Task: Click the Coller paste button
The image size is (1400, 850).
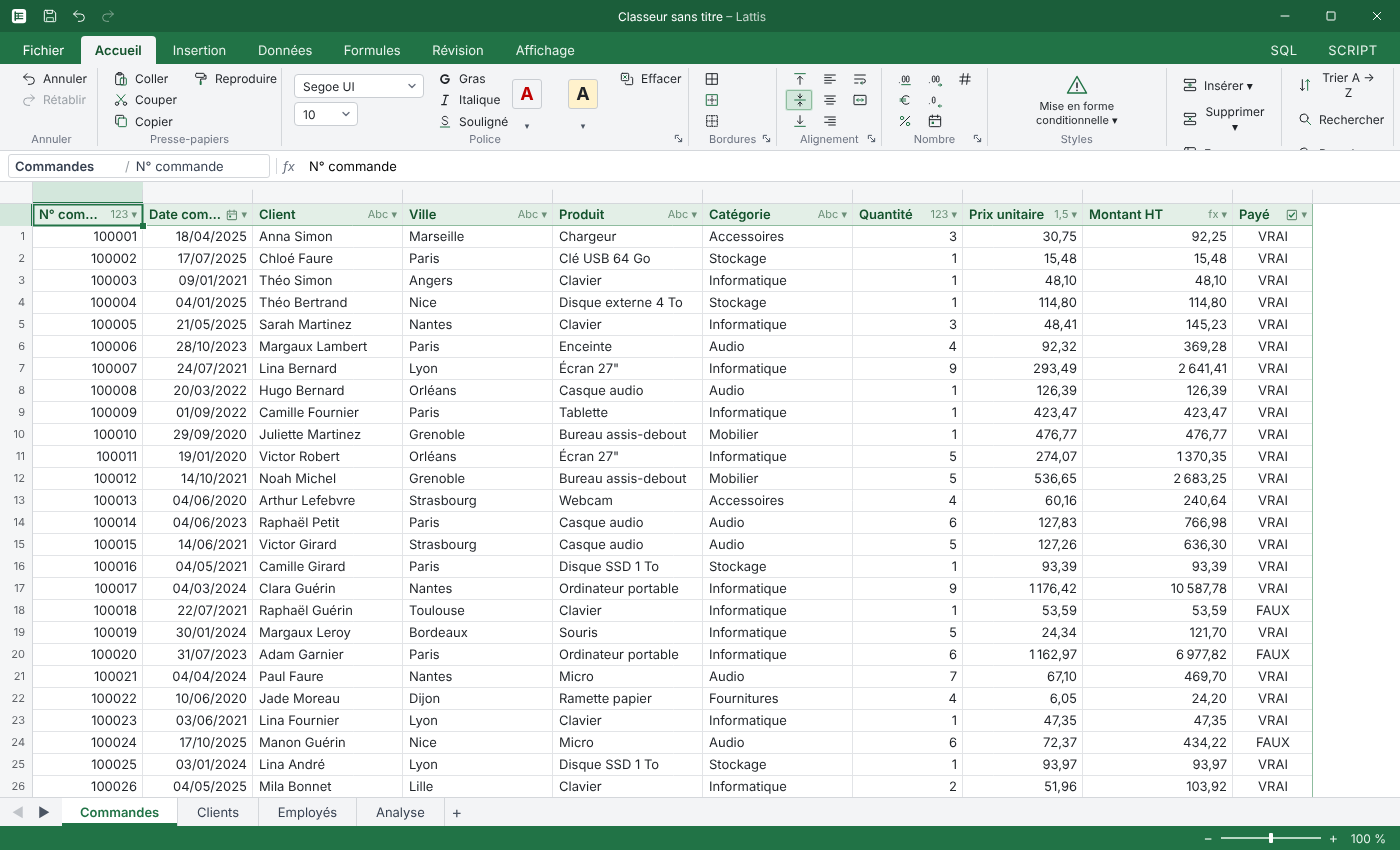Action: [141, 79]
